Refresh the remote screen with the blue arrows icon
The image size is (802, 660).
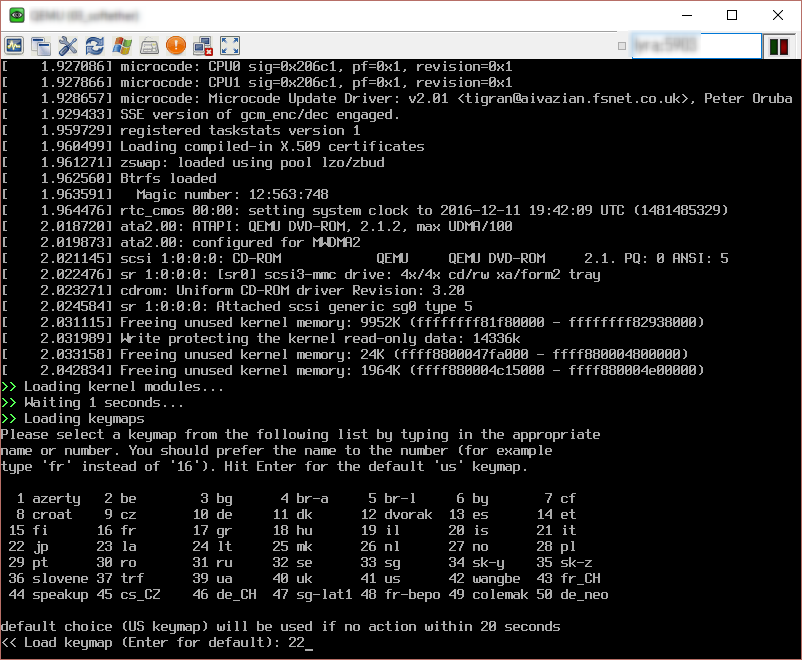point(95,45)
